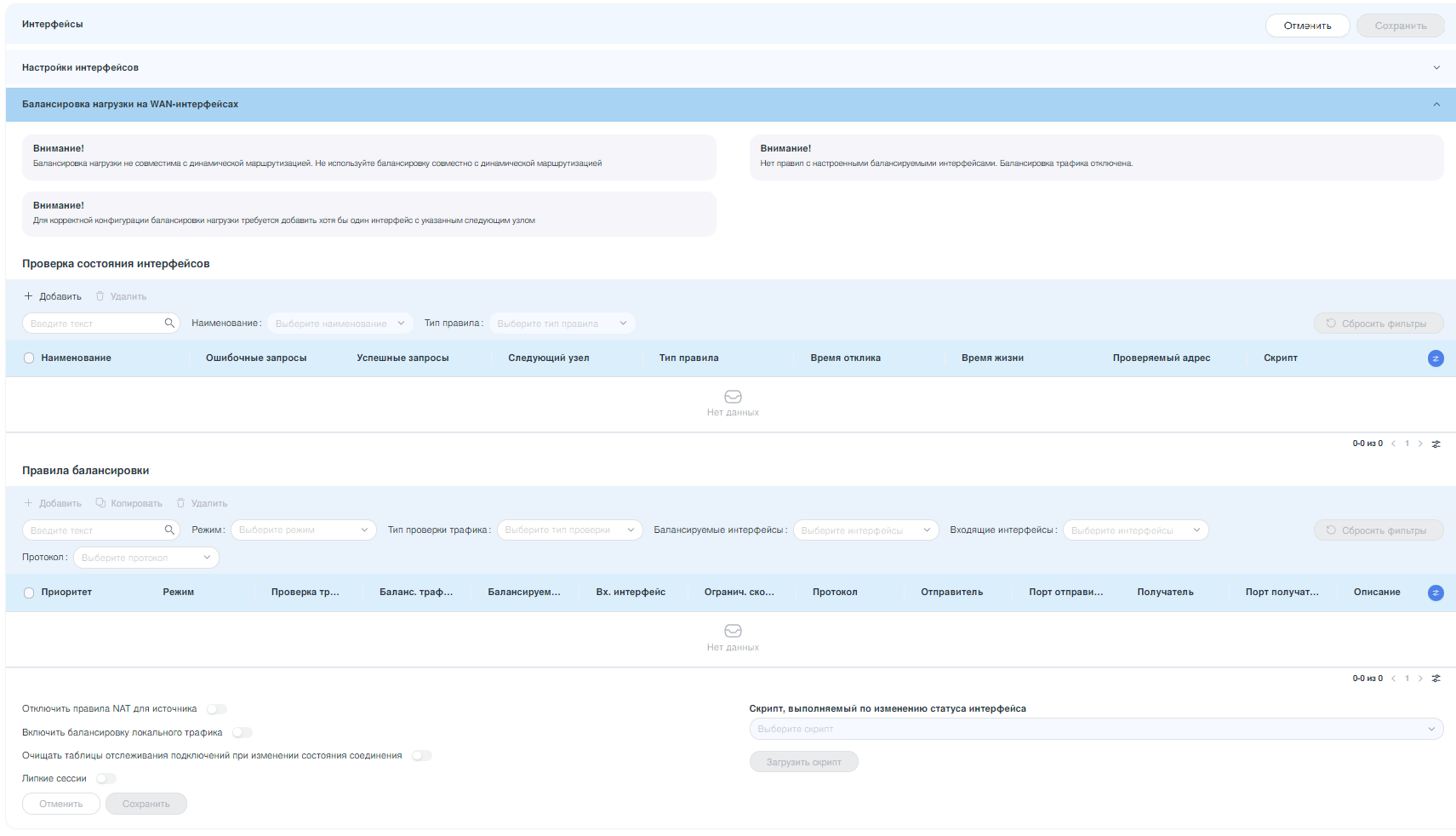Image resolution: width=1456 pixels, height=836 pixels.
Task: Click 'Добавить' in interface status check toolbar
Action: (53, 296)
